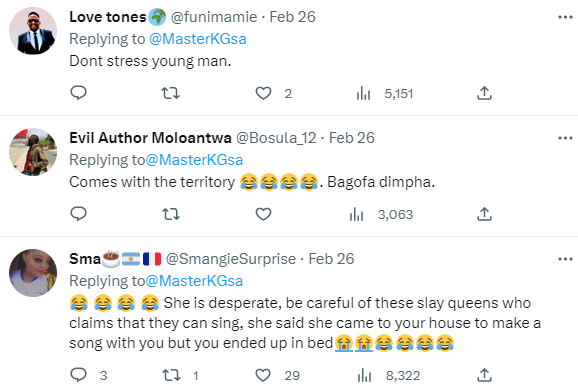Viewport: 578px width, 390px height.
Task: Like Evil Author Moloantwa's tweet
Action: point(264,214)
